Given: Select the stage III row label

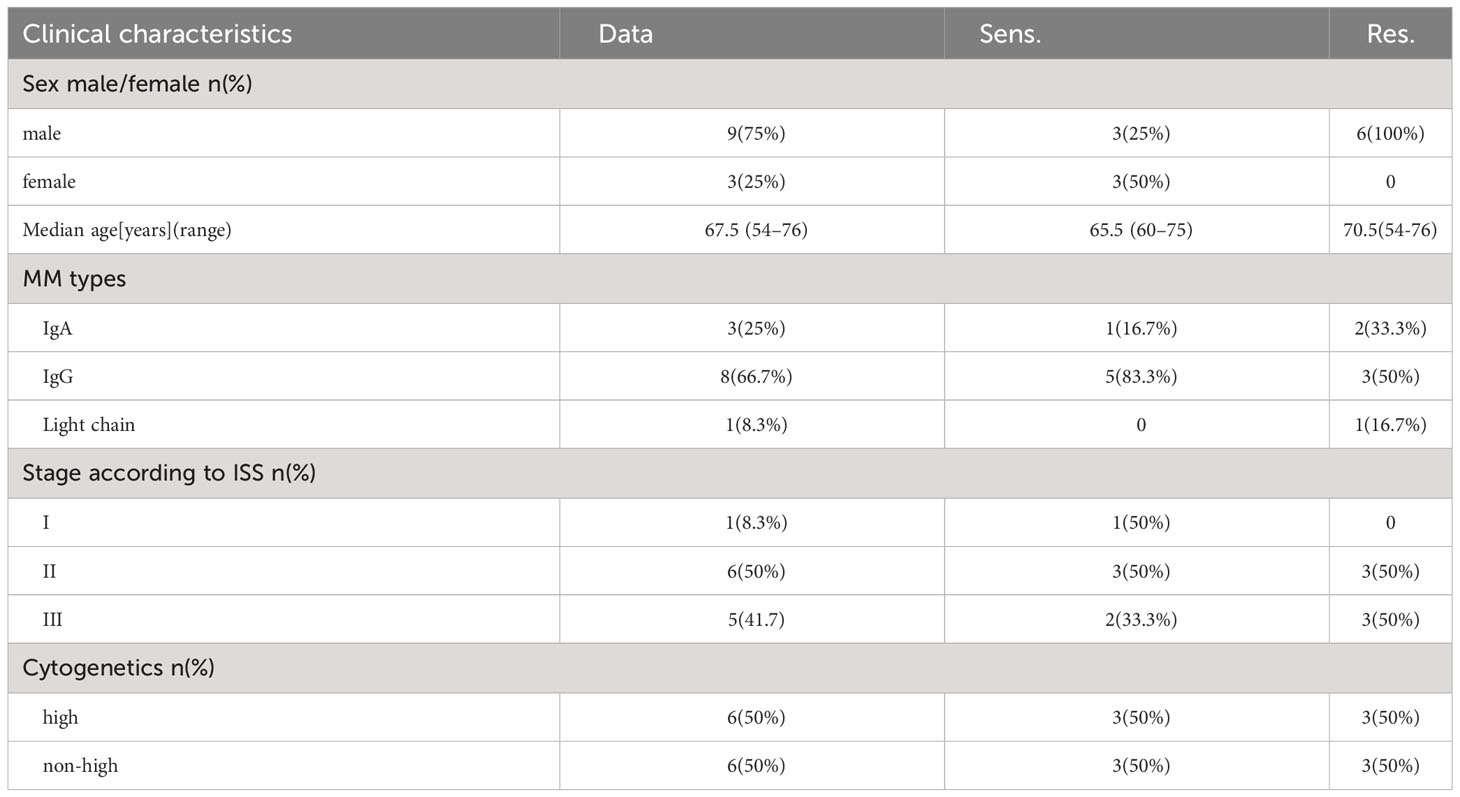Looking at the screenshot, I should [52, 619].
